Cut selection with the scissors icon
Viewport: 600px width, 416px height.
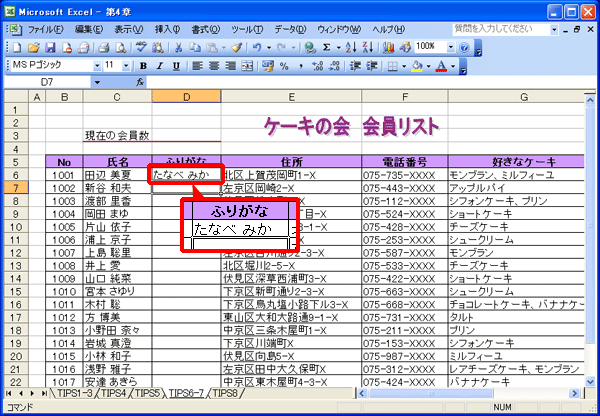tap(178, 47)
